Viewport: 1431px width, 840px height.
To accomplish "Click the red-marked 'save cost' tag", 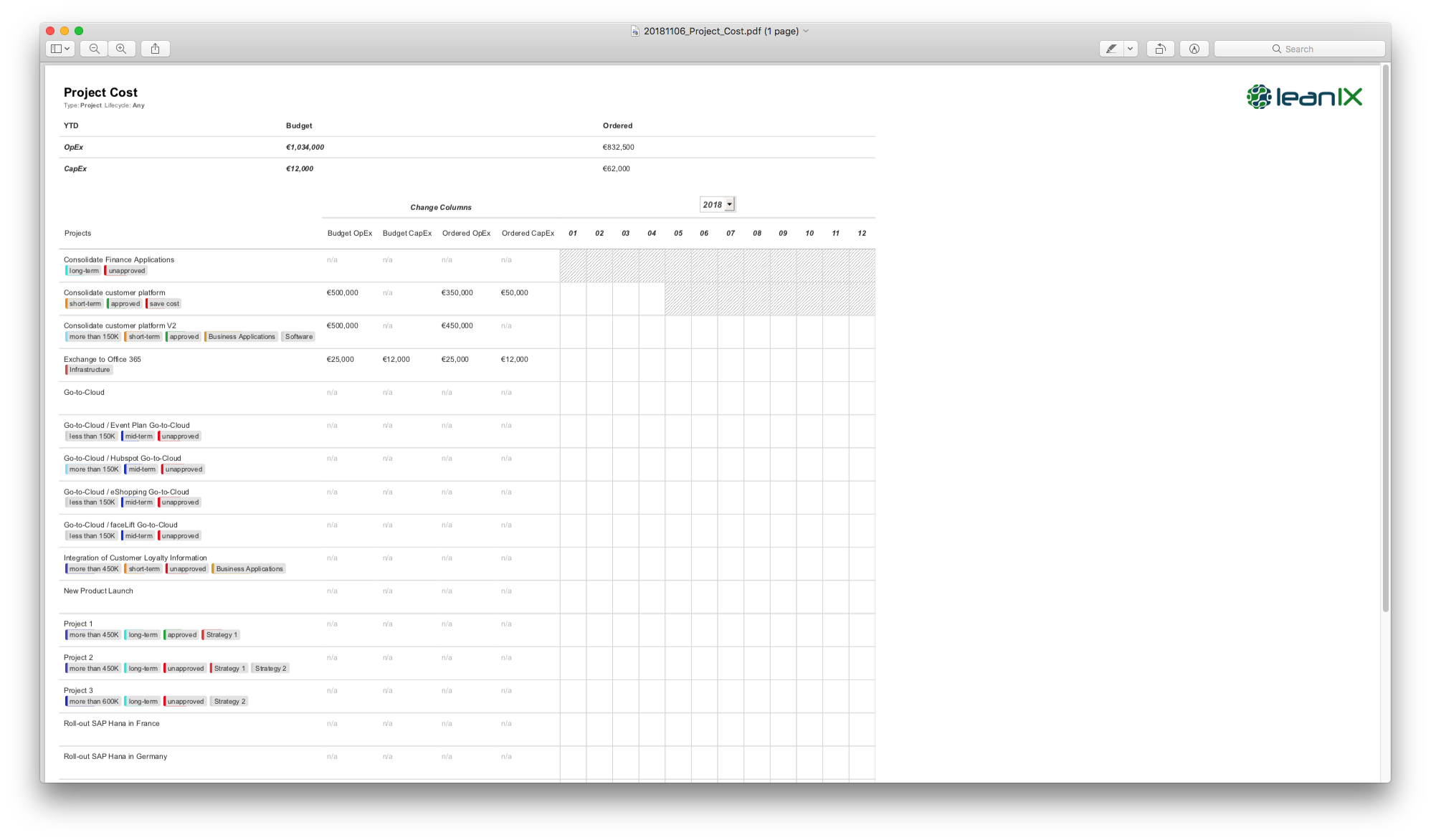I will tap(163, 304).
